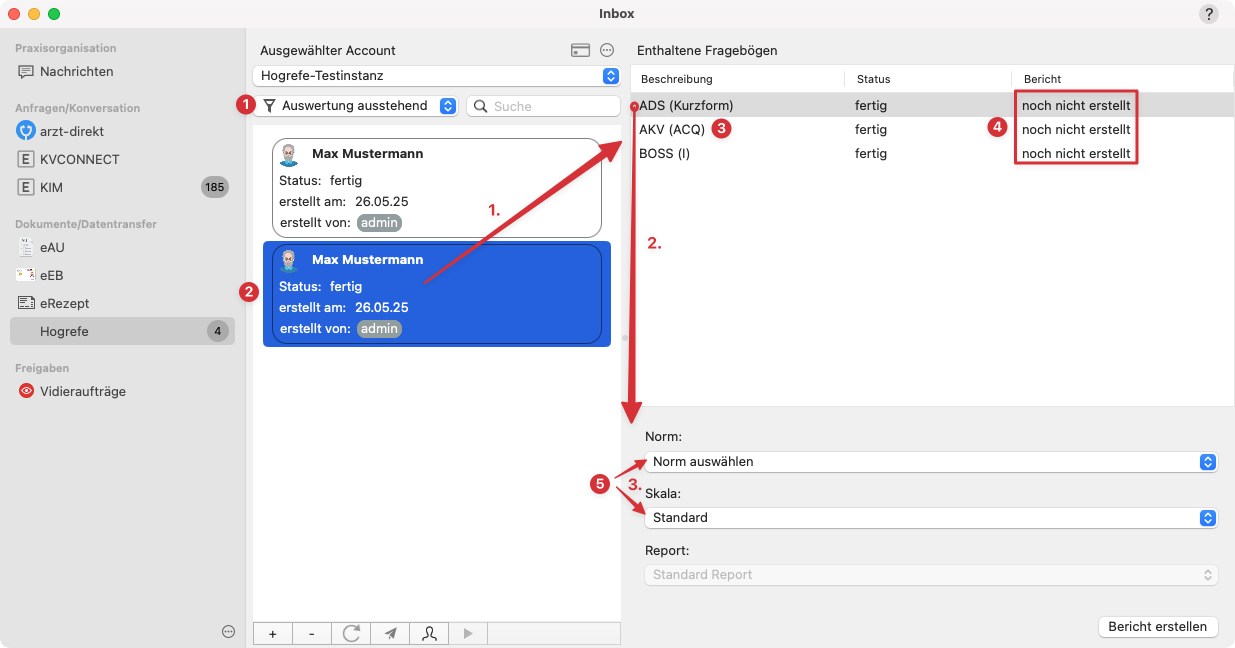Image resolution: width=1235 pixels, height=648 pixels.
Task: Click 'noch nicht erstellt' in the BOSS row
Action: 1076,154
